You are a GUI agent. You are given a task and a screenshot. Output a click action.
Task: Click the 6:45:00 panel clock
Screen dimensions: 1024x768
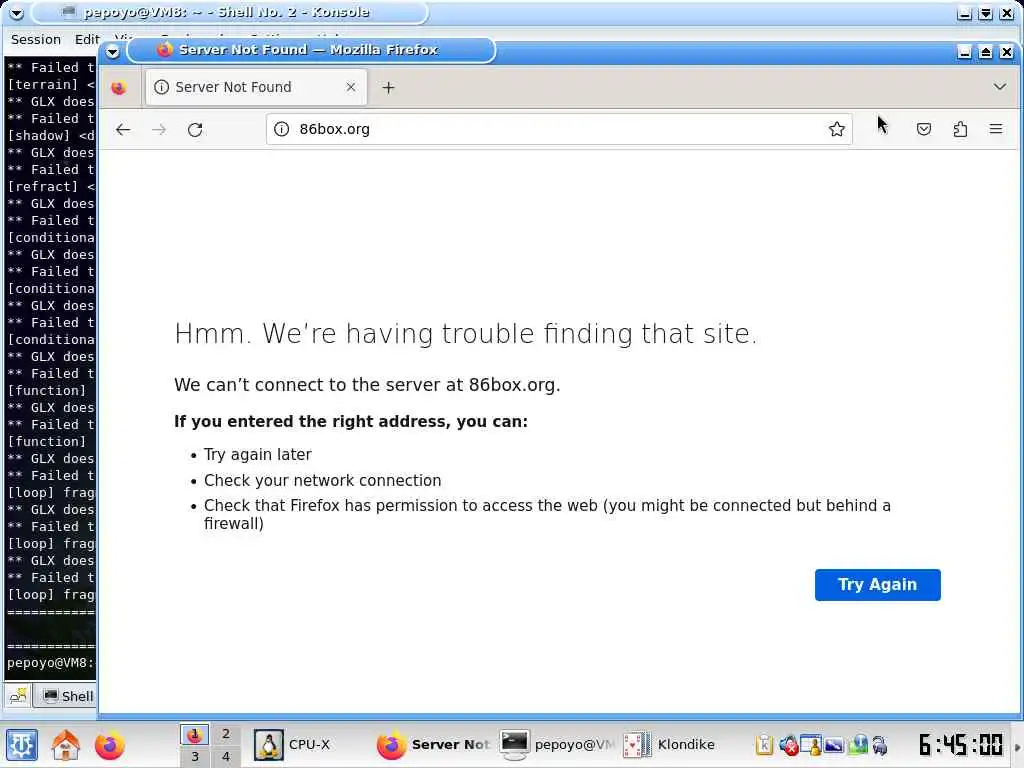coord(961,745)
